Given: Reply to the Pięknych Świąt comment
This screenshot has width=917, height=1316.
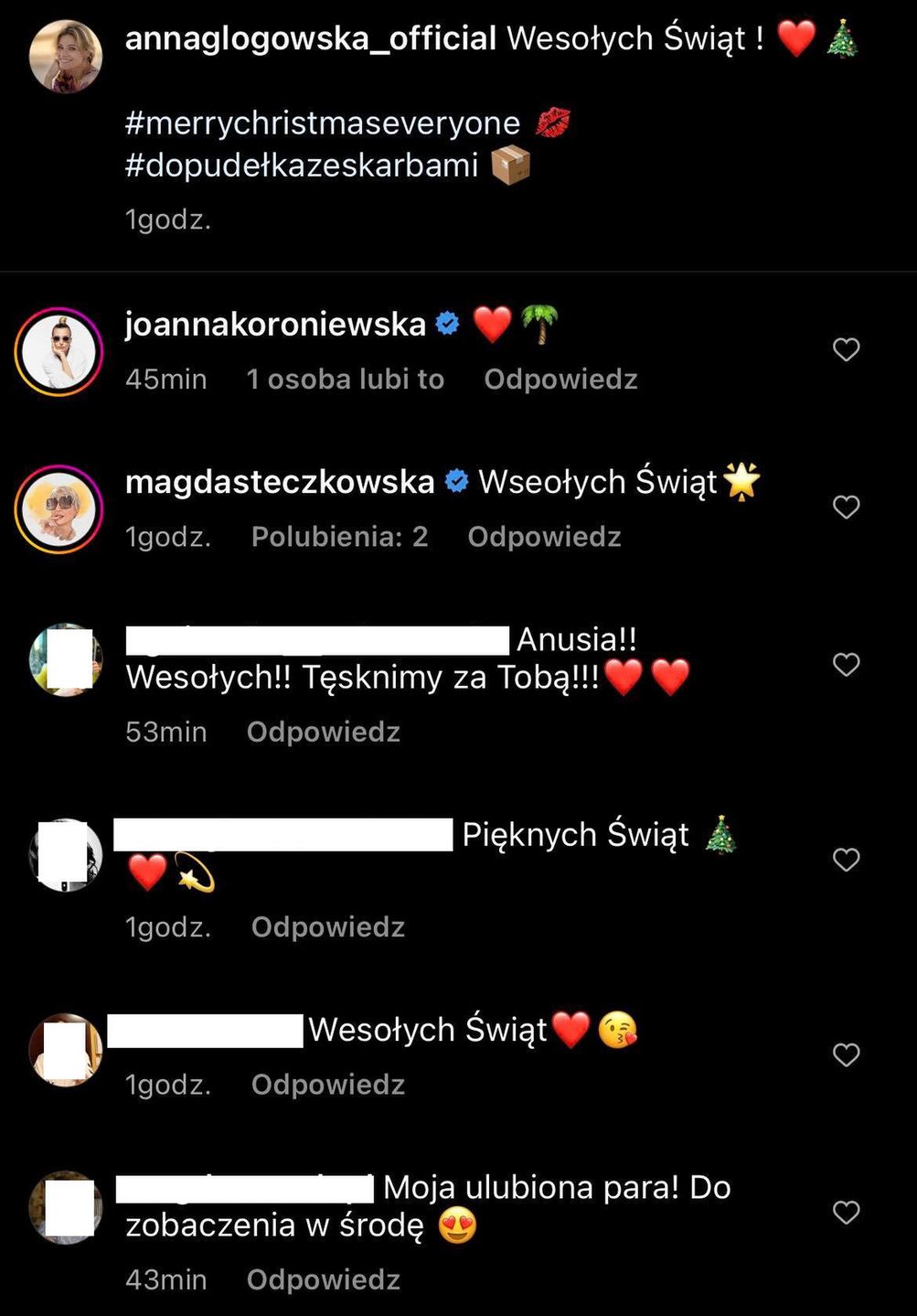Looking at the screenshot, I should (328, 927).
